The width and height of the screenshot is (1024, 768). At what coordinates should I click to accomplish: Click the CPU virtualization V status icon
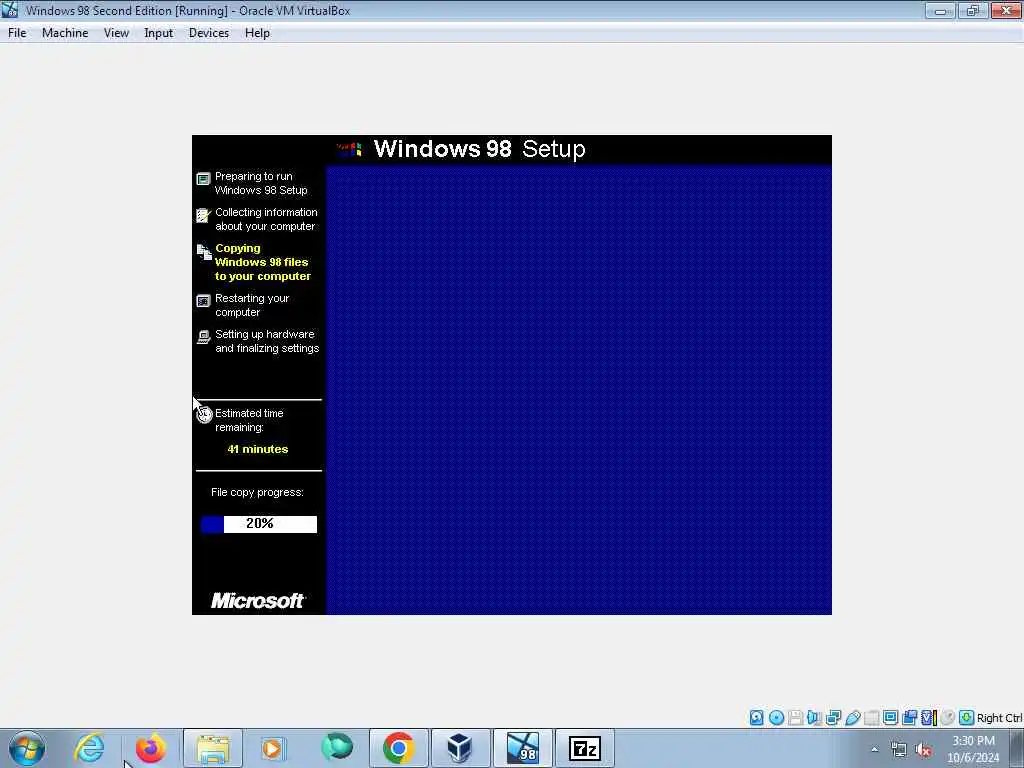(928, 718)
